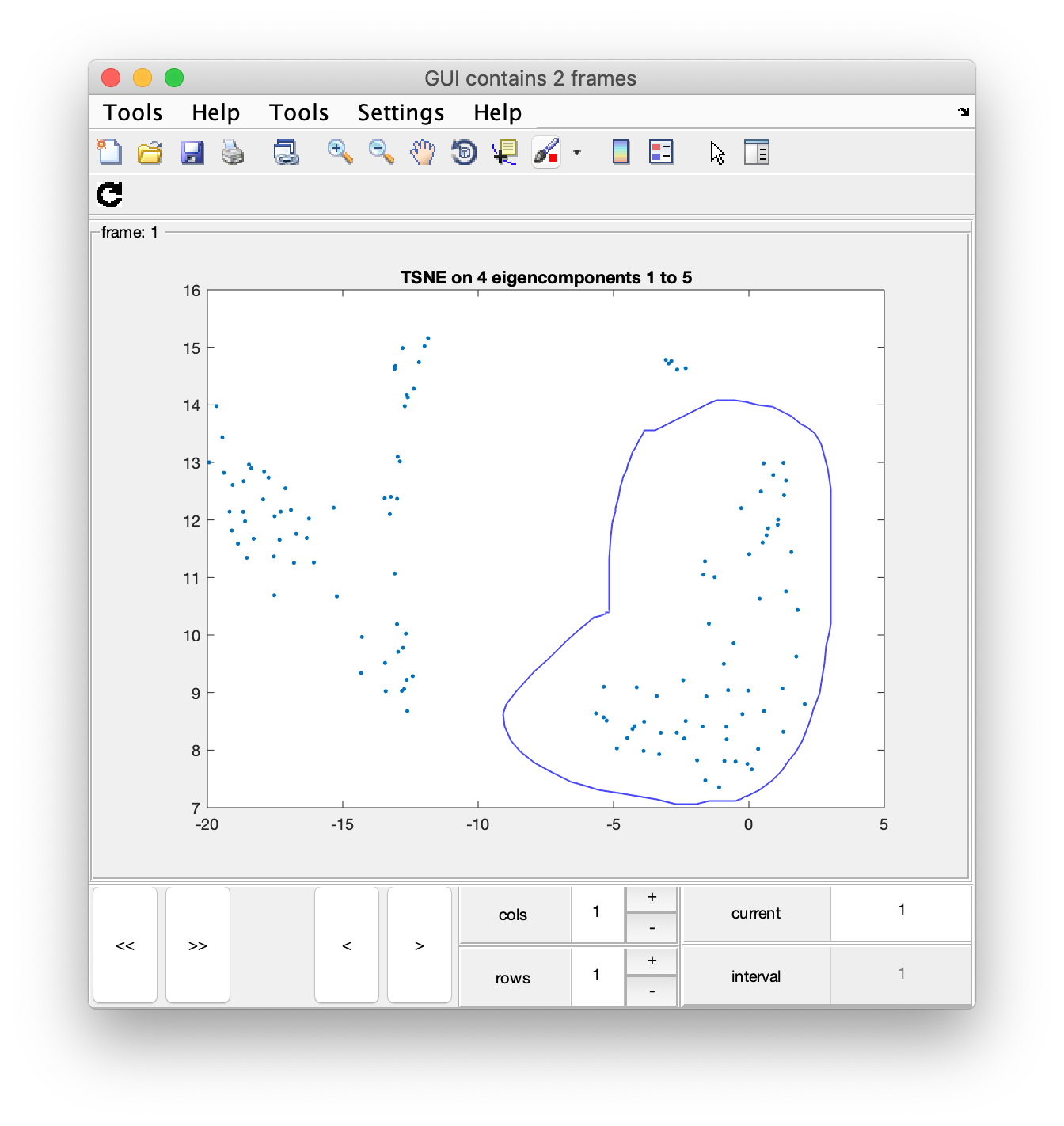Toggle the Brush data tool
This screenshot has width=1064, height=1126.
click(x=546, y=151)
